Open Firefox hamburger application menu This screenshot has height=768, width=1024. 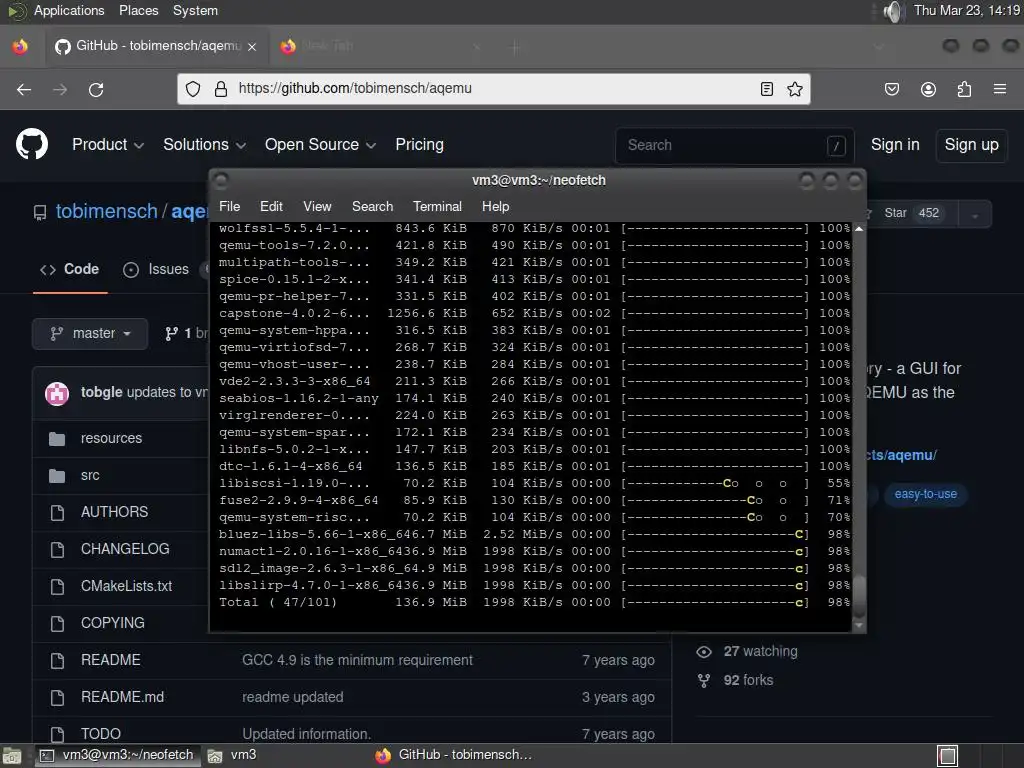pyautogui.click(x=999, y=89)
